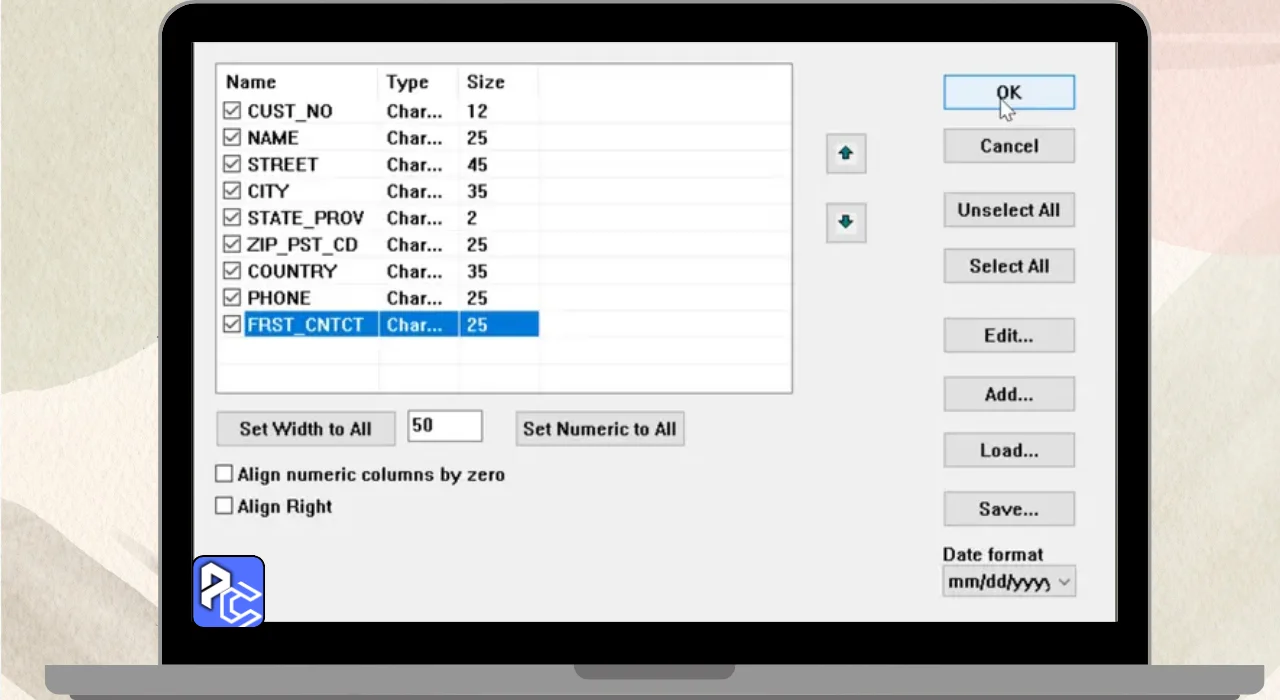Screen dimensions: 1280x700
Task: Click Set Numeric to All button
Action: pyautogui.click(x=600, y=429)
